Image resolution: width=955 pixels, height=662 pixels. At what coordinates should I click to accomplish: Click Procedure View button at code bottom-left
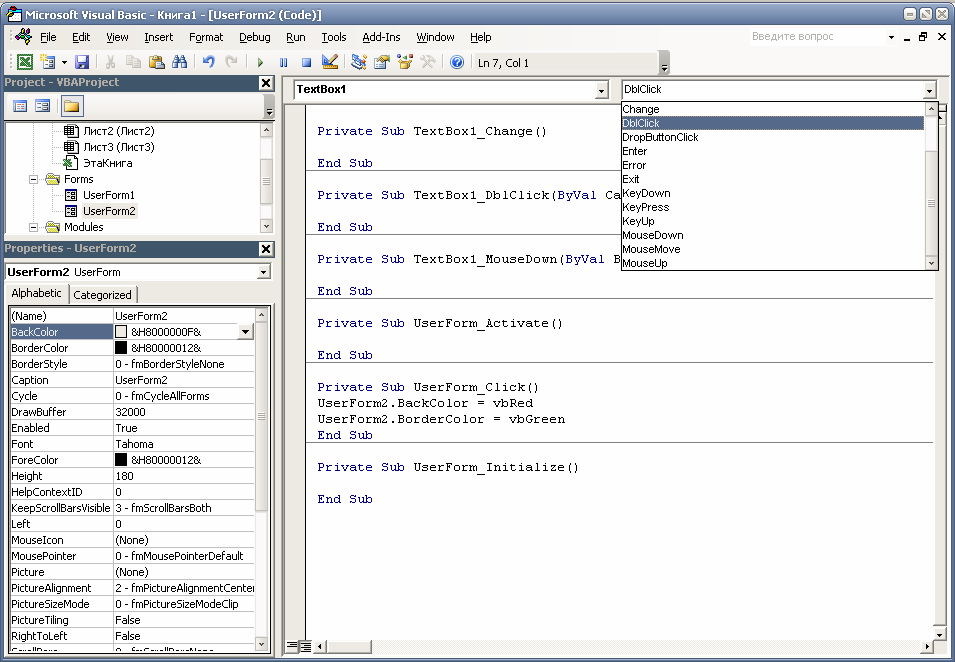tap(292, 646)
